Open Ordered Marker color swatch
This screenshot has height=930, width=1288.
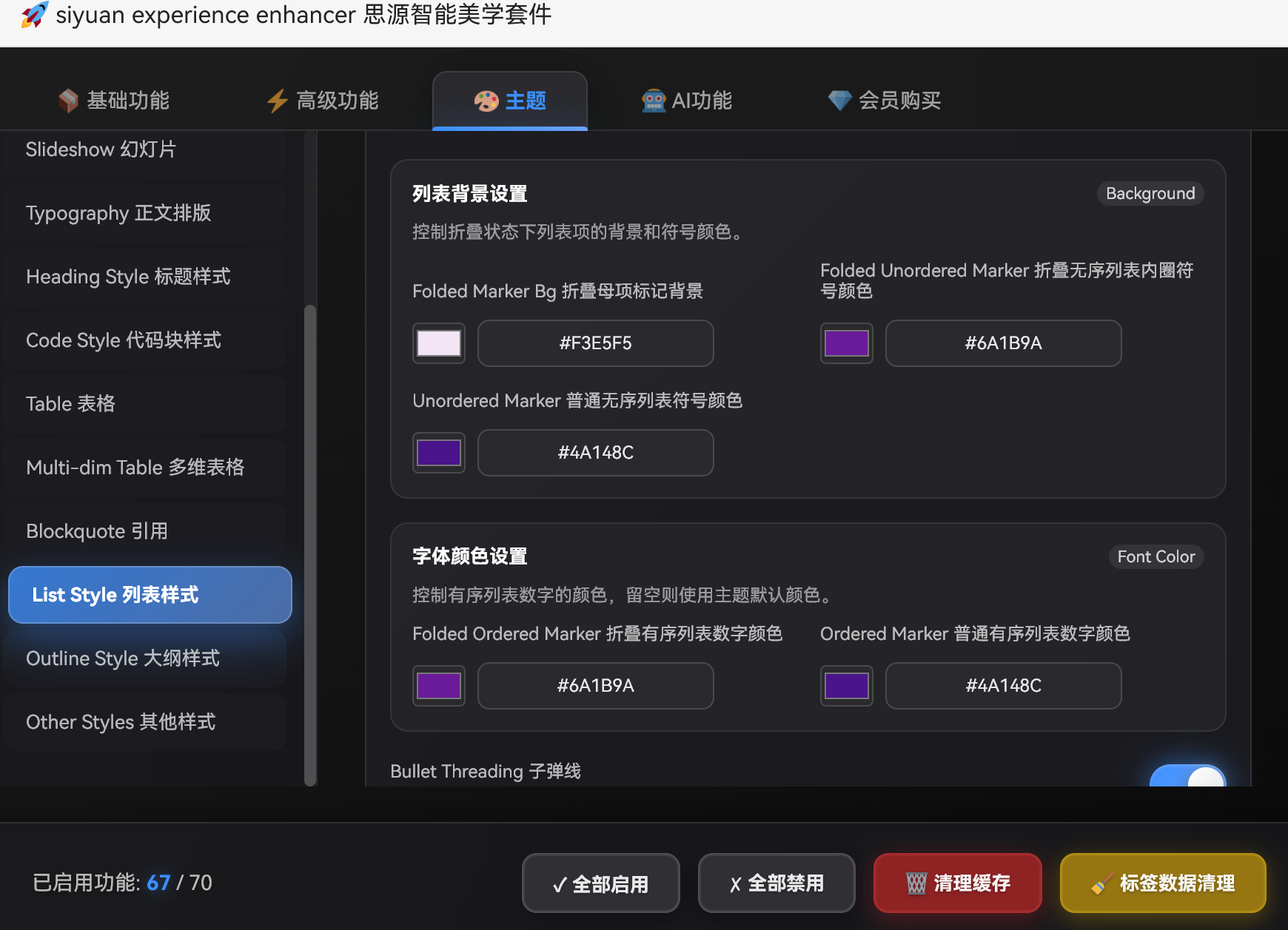[847, 686]
